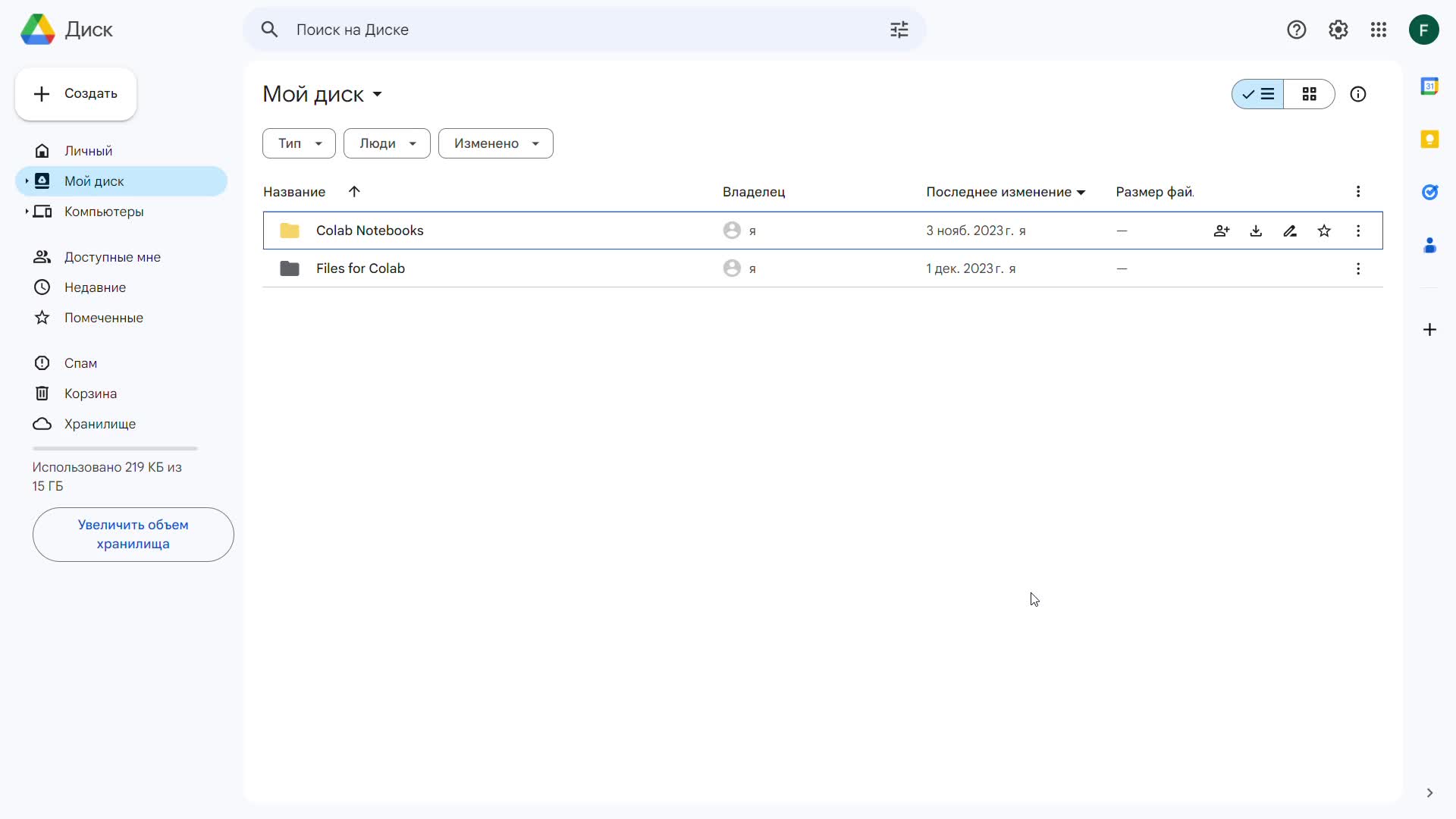The height and width of the screenshot is (819, 1456).
Task: Click Использовано 219 КБ из 15 ГБ text
Action: pos(107,476)
